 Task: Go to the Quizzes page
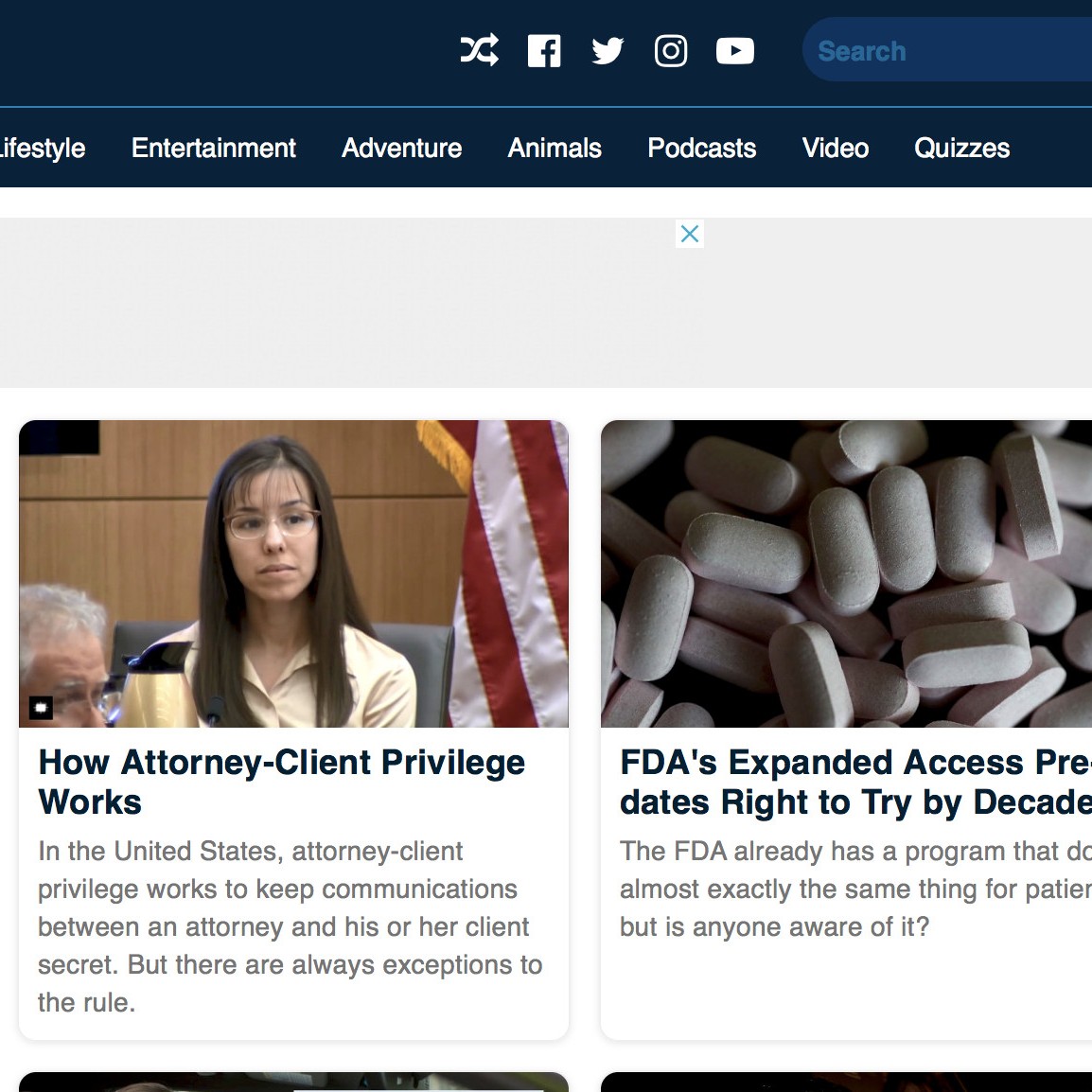961,148
